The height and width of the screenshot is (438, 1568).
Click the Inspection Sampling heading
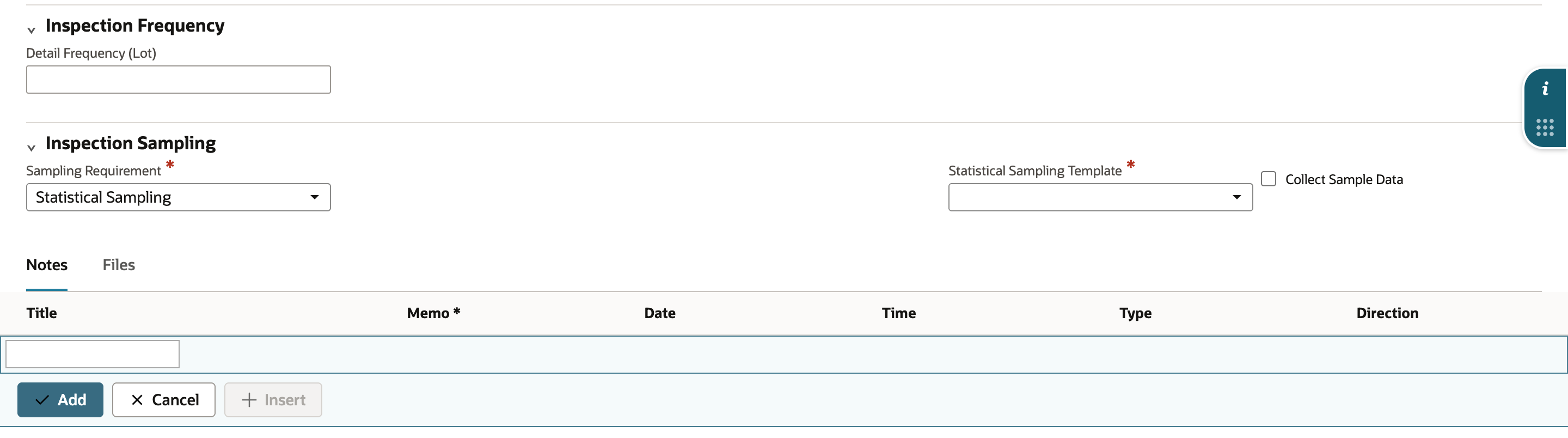[131, 143]
